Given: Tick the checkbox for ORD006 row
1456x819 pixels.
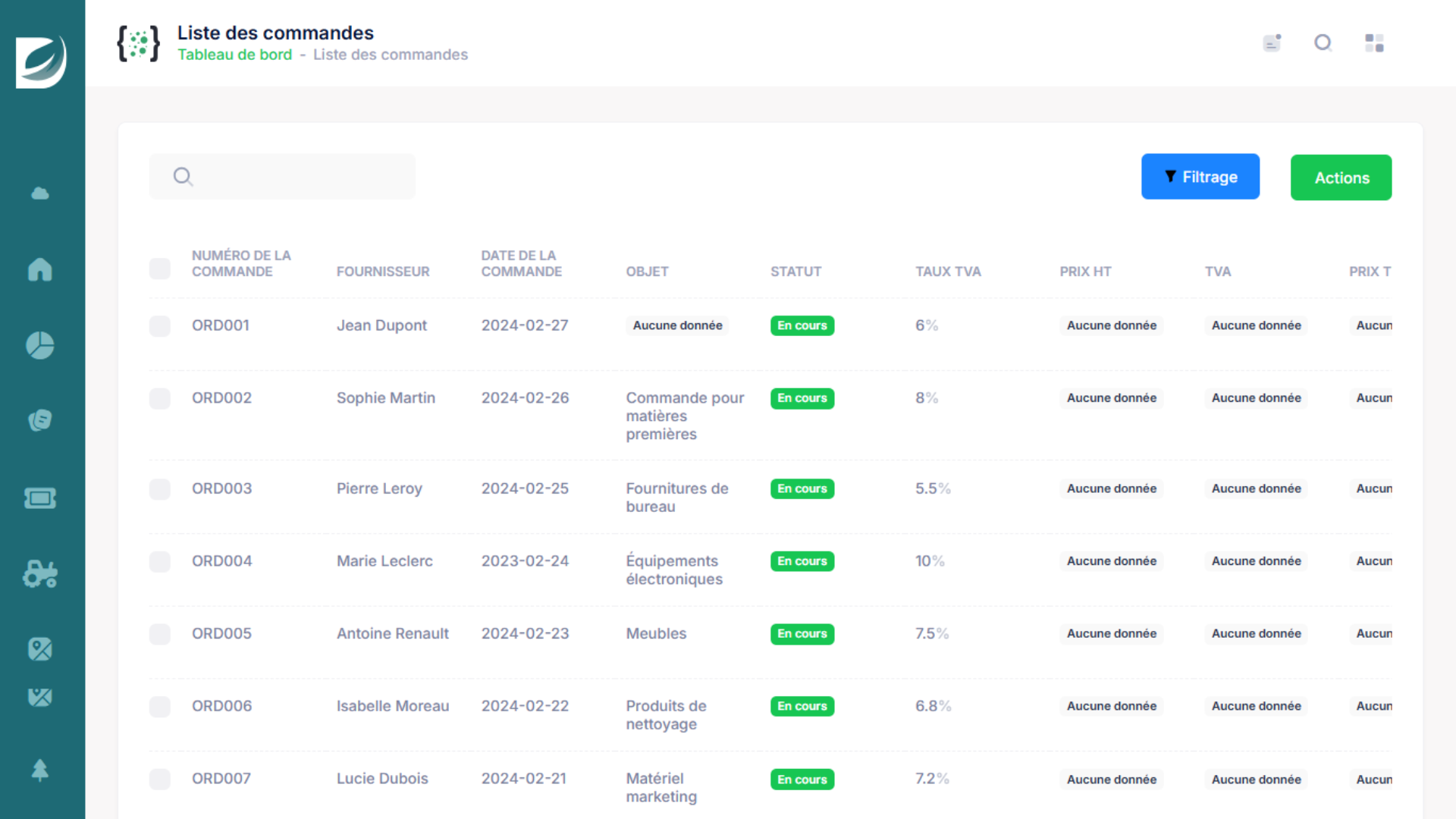Looking at the screenshot, I should [160, 707].
